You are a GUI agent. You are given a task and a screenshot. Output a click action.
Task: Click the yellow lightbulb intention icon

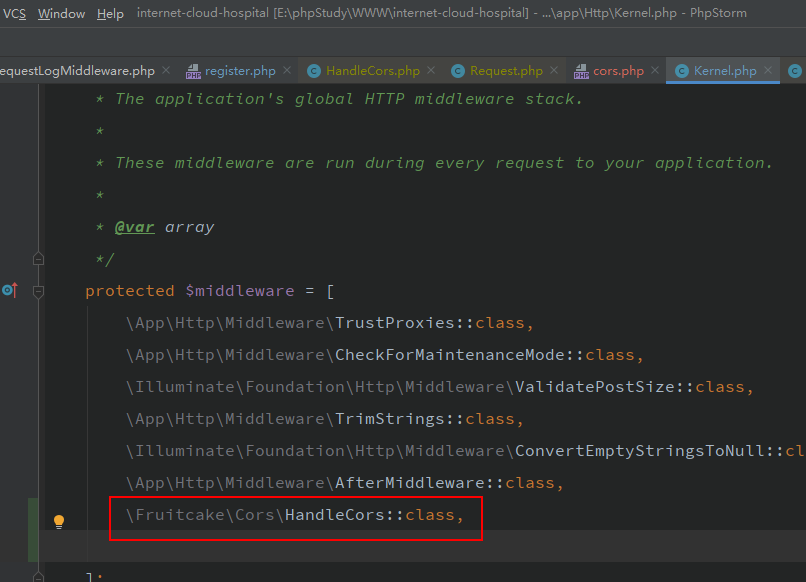pos(59,521)
